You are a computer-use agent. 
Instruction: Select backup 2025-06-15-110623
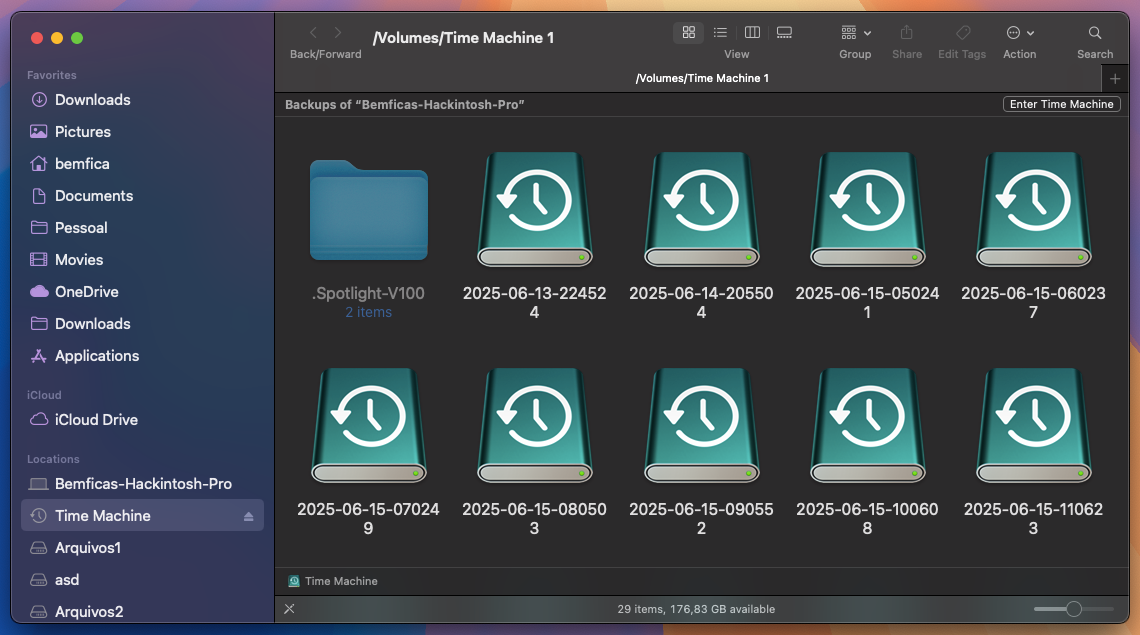pyautogui.click(x=1033, y=426)
